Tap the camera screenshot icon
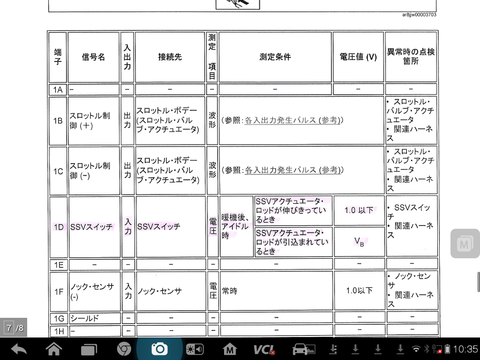 click(x=159, y=349)
